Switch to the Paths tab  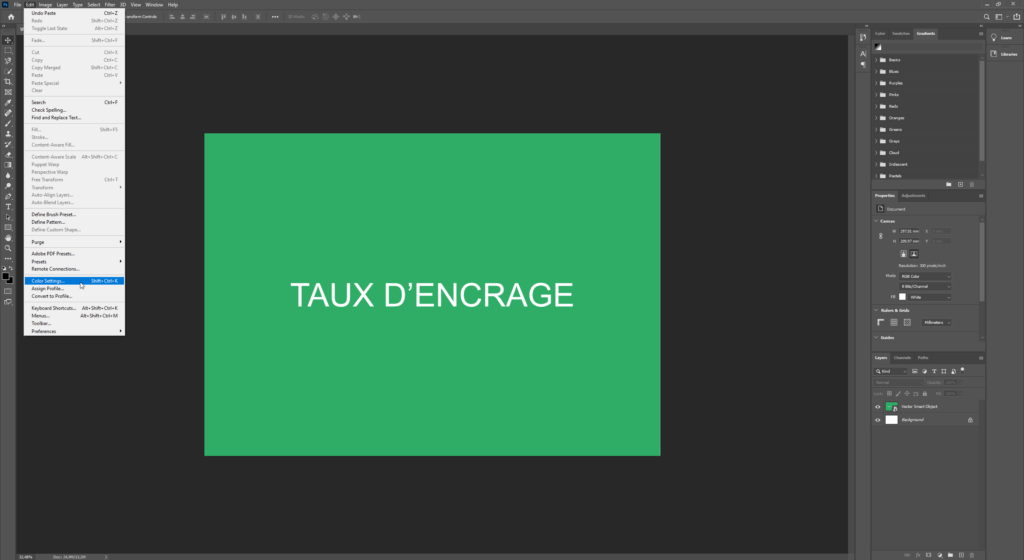tap(923, 358)
